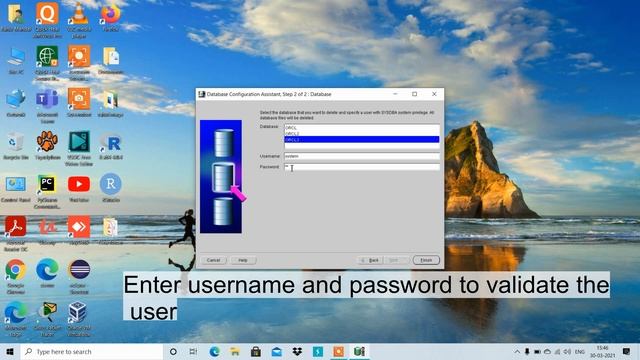
Task: Open VLC media player desktop shortcut
Action: pyautogui.click(x=79, y=20)
